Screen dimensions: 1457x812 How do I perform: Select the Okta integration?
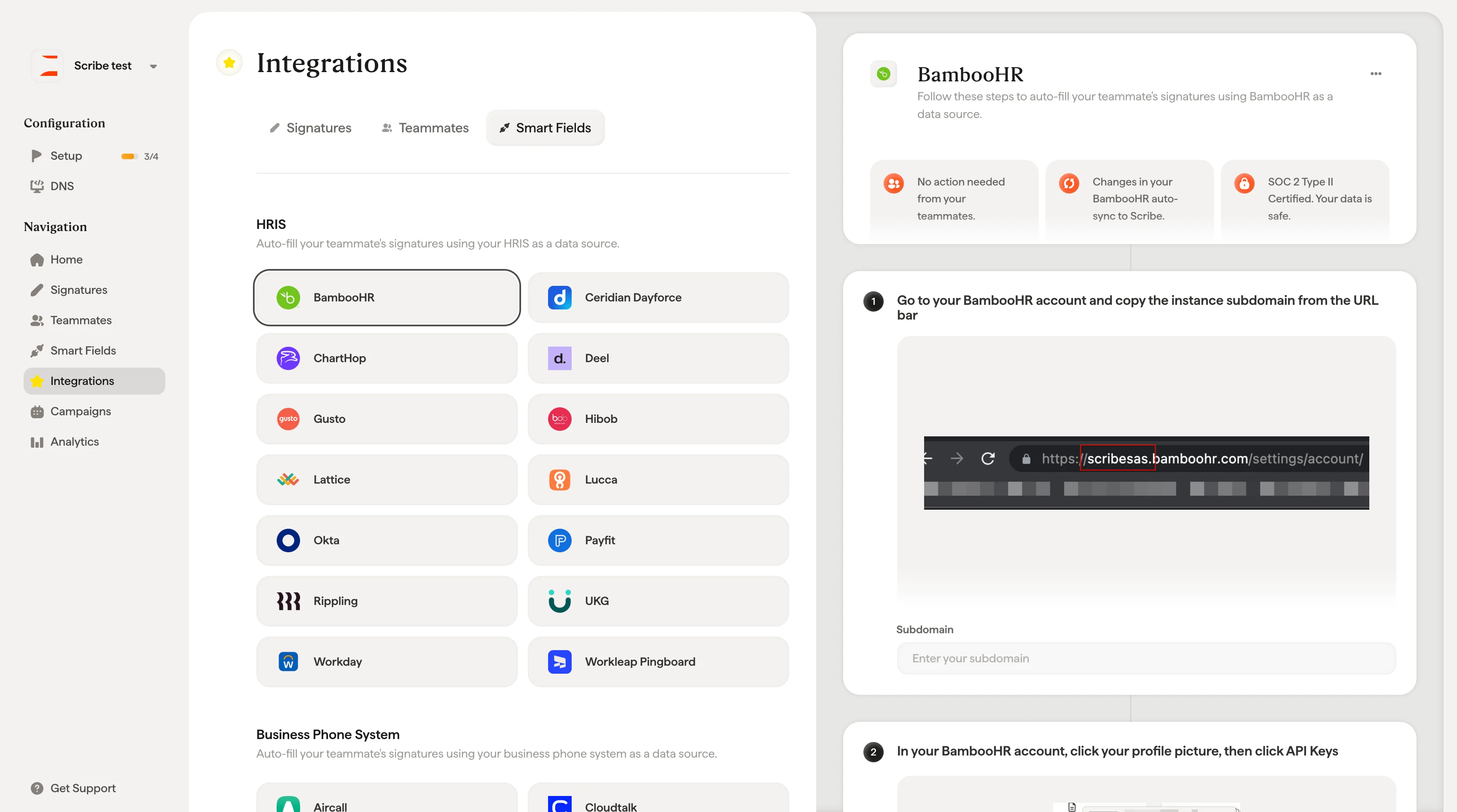(x=387, y=540)
